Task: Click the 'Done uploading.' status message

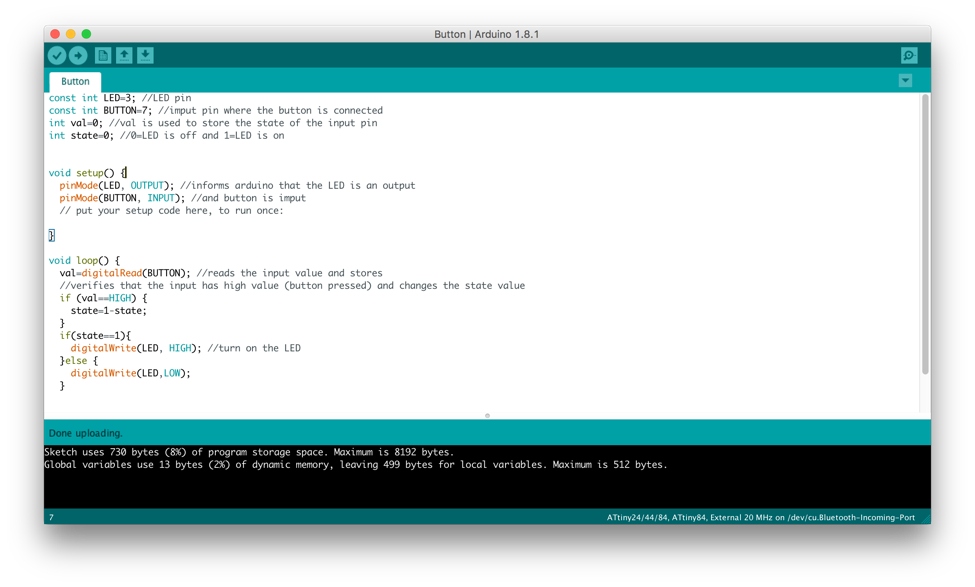Action: (x=86, y=433)
